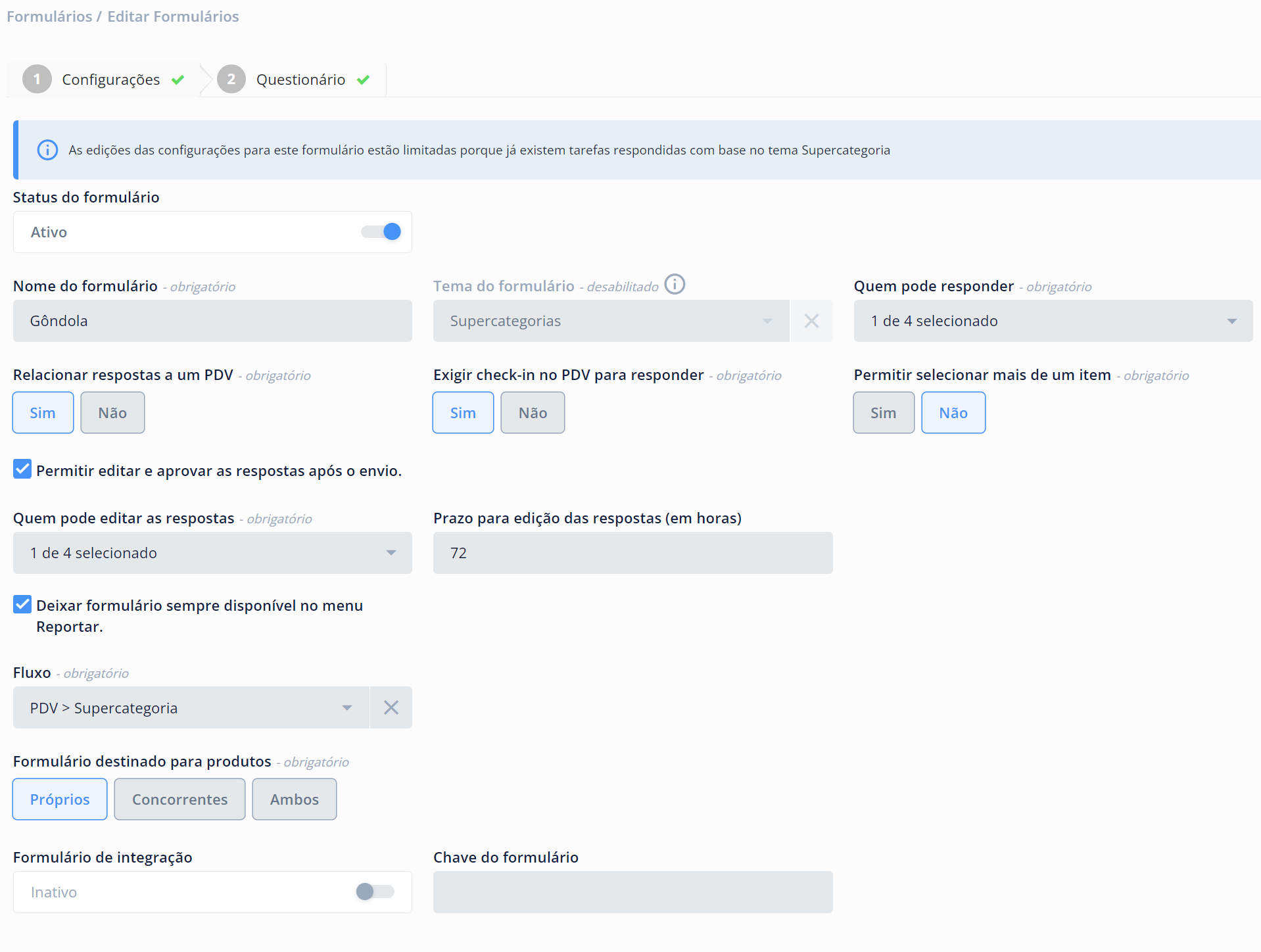This screenshot has width=1261, height=952.
Task: Open the Fluxo dropdown showing PDV > Supercategoria
Action: [191, 707]
